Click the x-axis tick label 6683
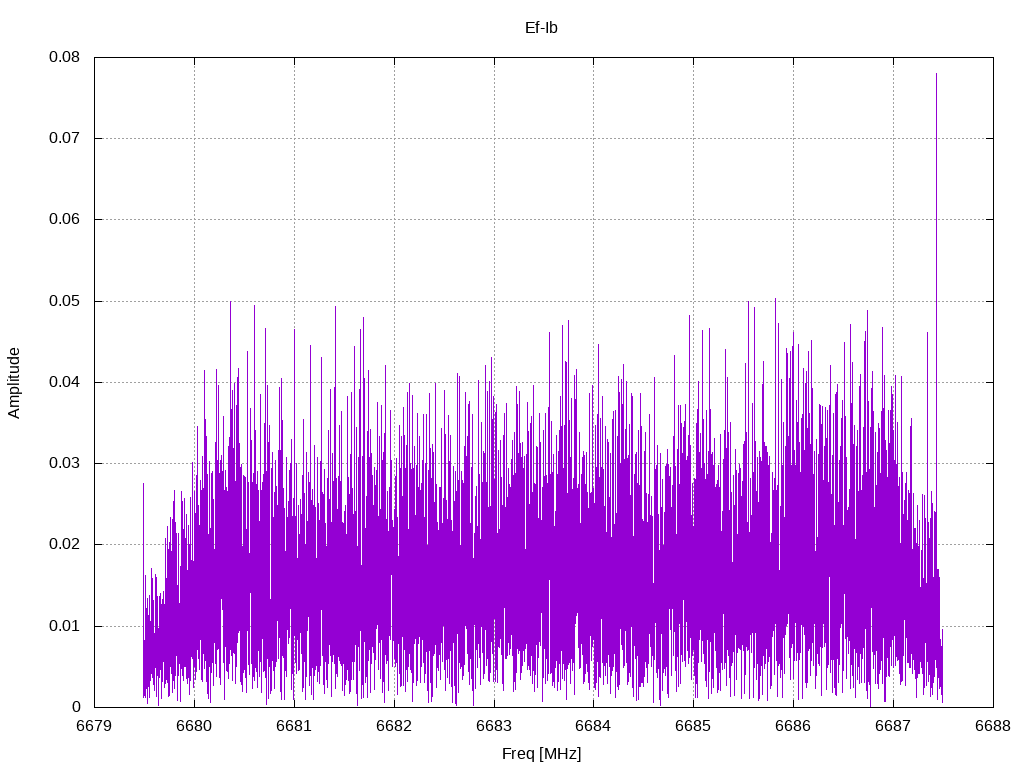The height and width of the screenshot is (768, 1024). point(494,726)
